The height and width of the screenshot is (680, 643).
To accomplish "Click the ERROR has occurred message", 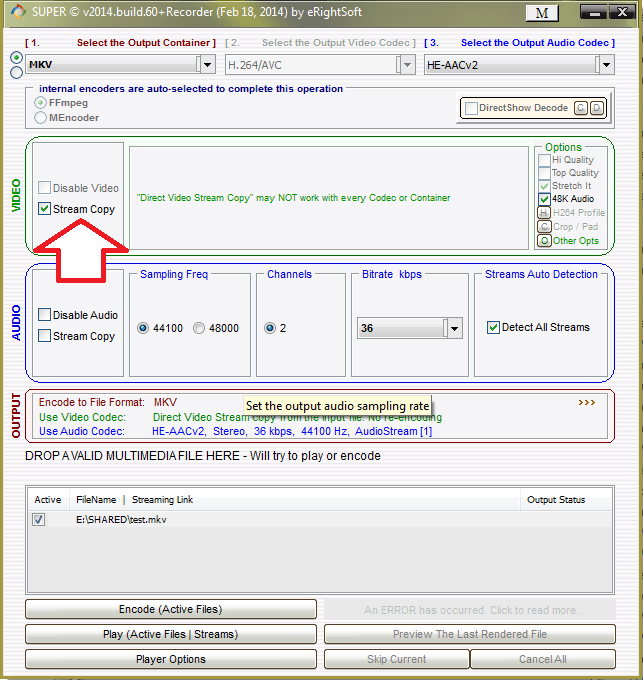I will (470, 609).
